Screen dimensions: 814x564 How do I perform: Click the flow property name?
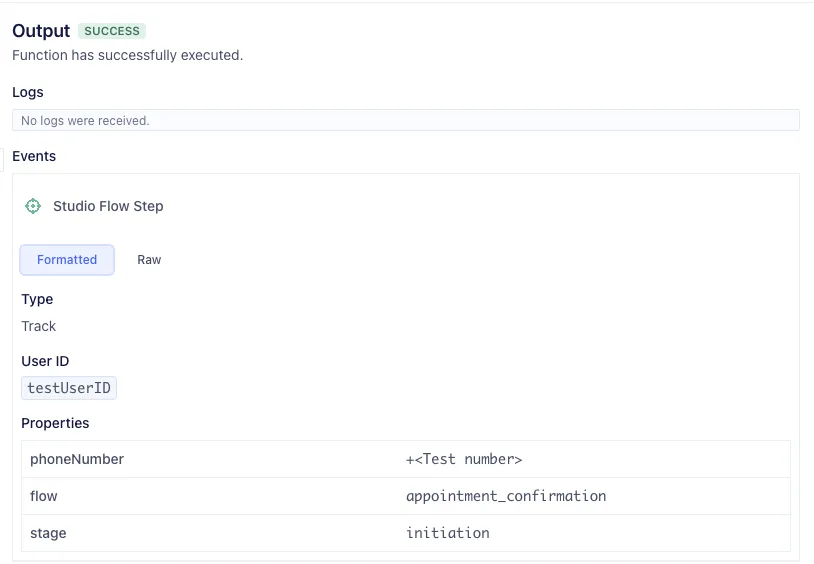(44, 496)
